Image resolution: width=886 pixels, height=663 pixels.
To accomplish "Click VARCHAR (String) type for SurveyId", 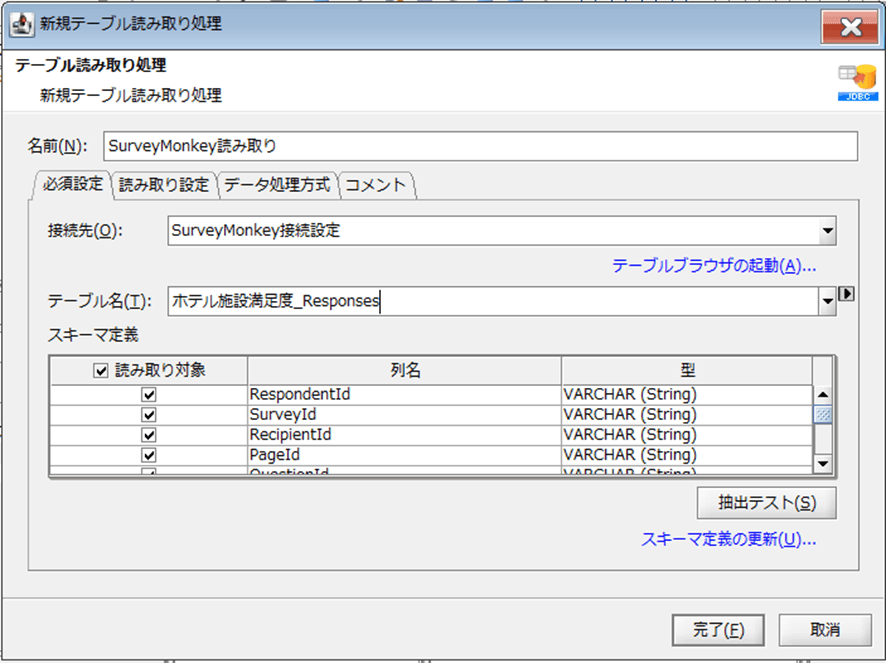I will (x=687, y=415).
